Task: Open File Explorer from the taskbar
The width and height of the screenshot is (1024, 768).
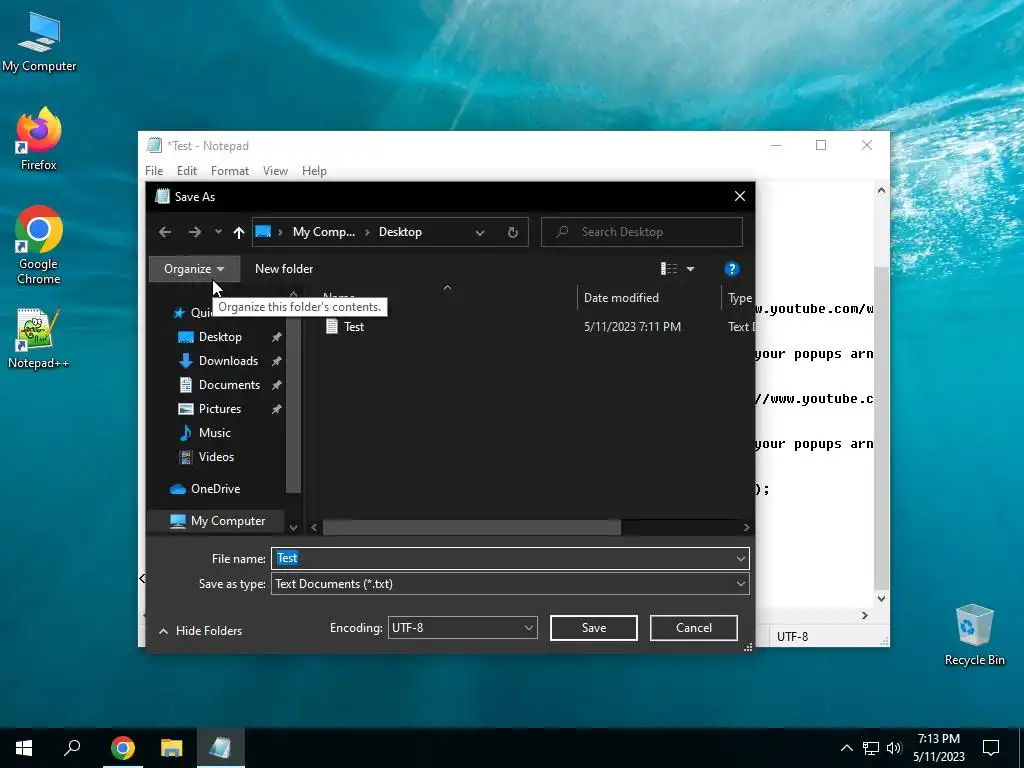Action: (171, 748)
